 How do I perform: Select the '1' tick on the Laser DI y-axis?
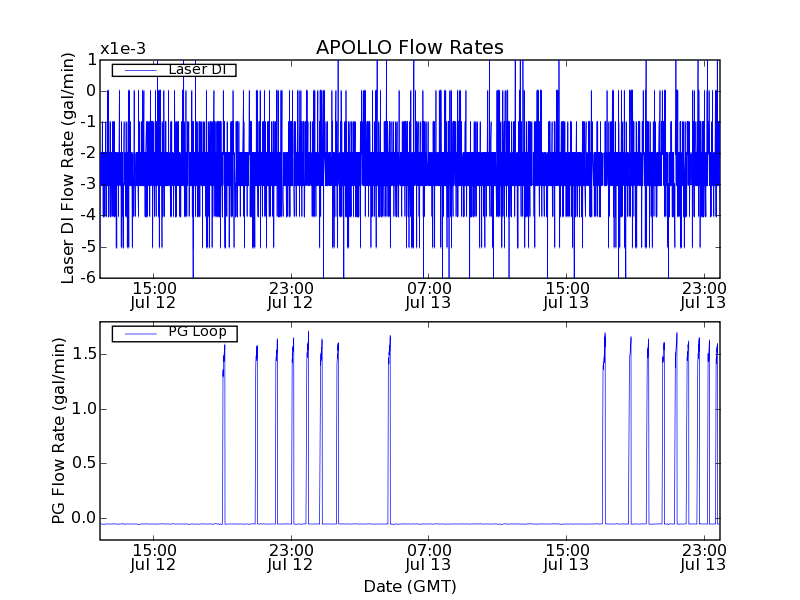pos(92,60)
